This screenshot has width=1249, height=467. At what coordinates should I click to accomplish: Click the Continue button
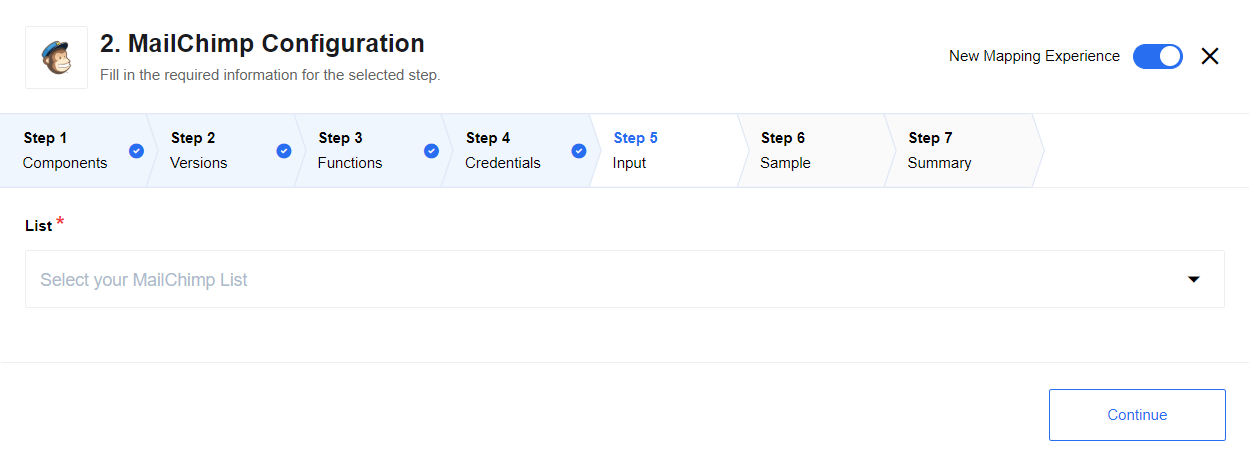[1137, 415]
